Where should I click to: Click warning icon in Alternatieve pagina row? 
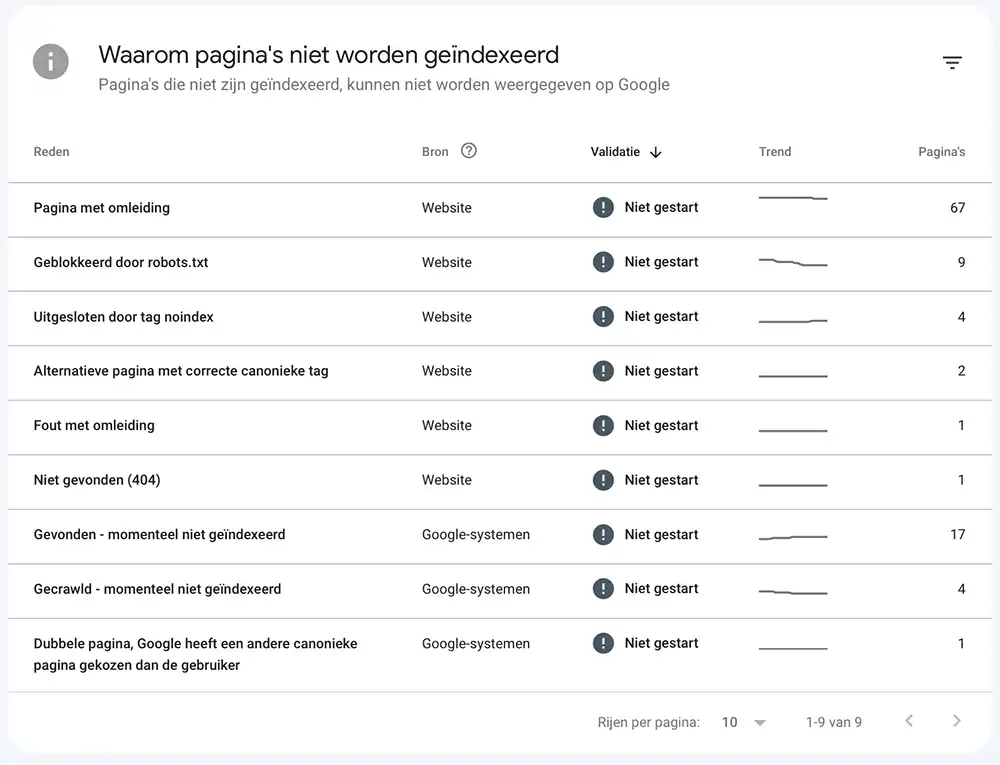(603, 371)
